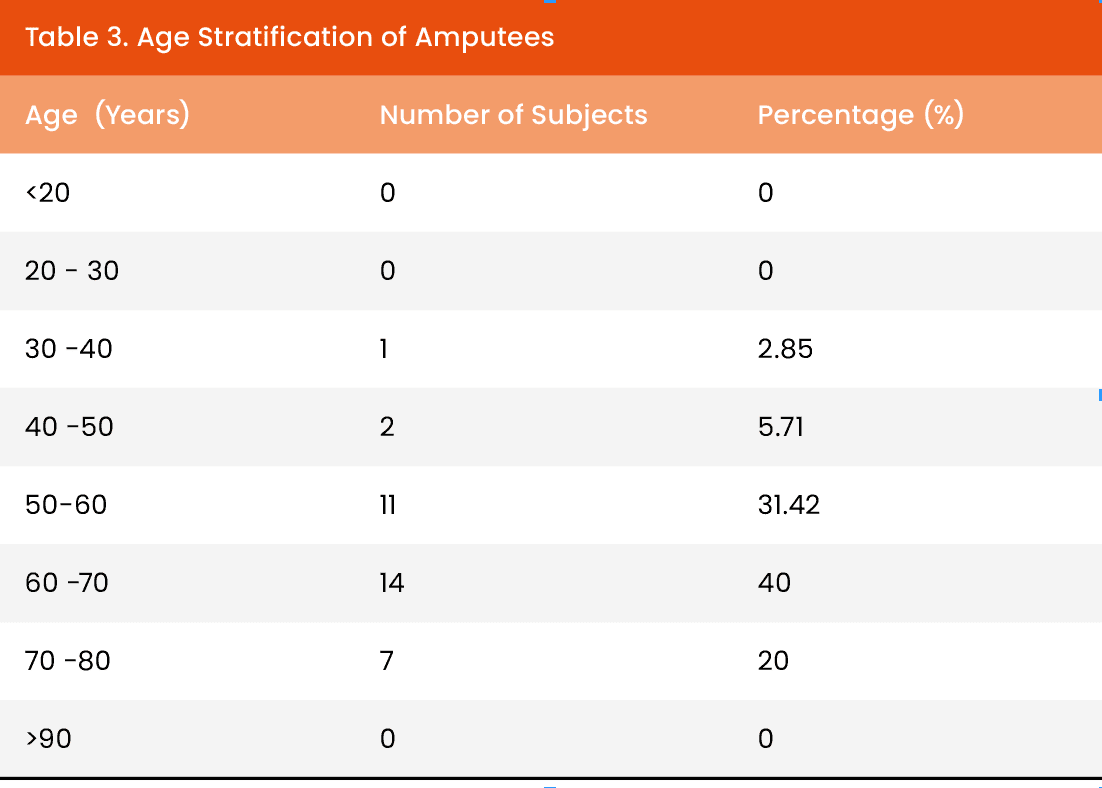
Task: Click the table title "Table 3. Age Stratification of Amputees"
Action: pyautogui.click(x=289, y=38)
